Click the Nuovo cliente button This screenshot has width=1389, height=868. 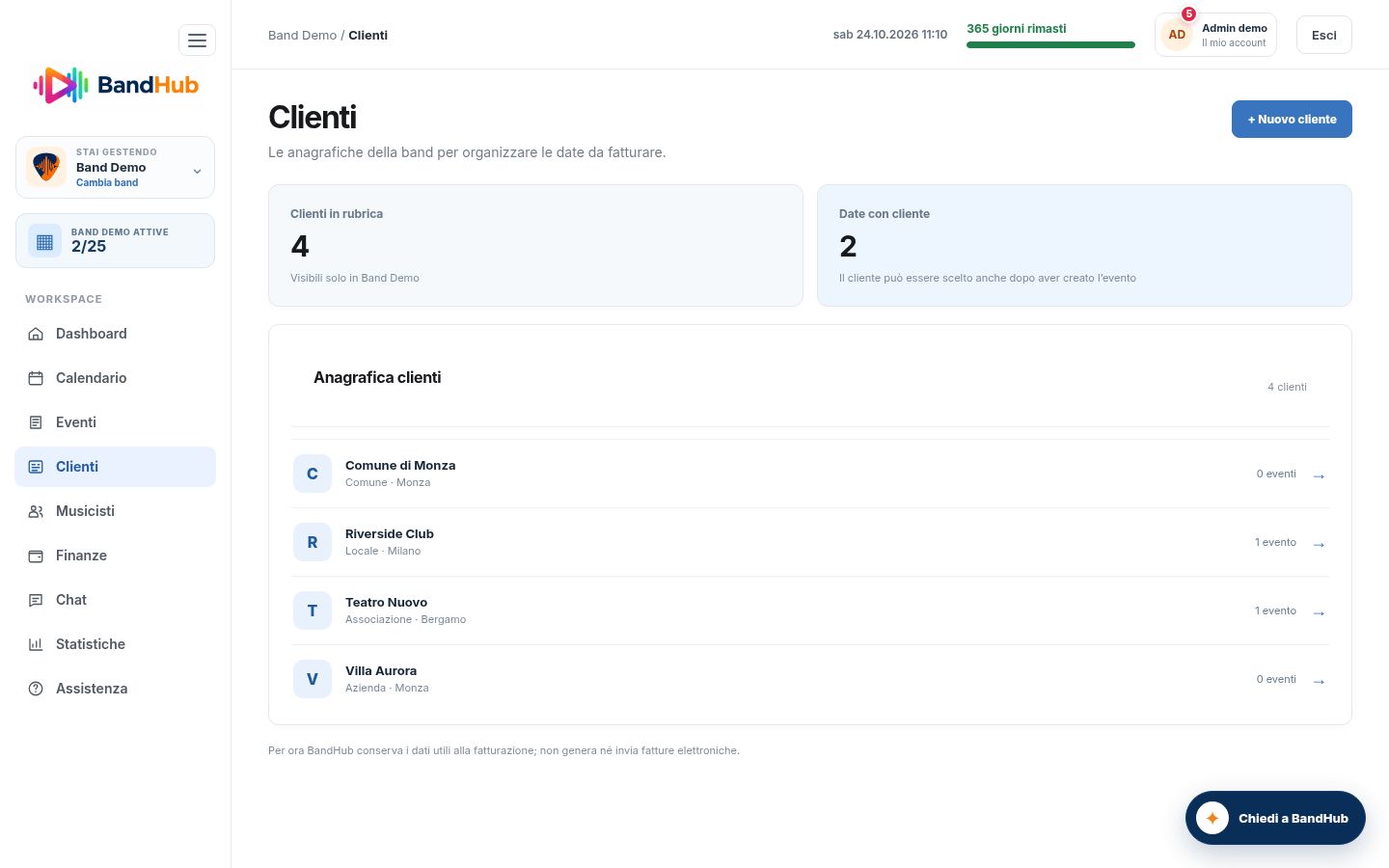point(1292,120)
